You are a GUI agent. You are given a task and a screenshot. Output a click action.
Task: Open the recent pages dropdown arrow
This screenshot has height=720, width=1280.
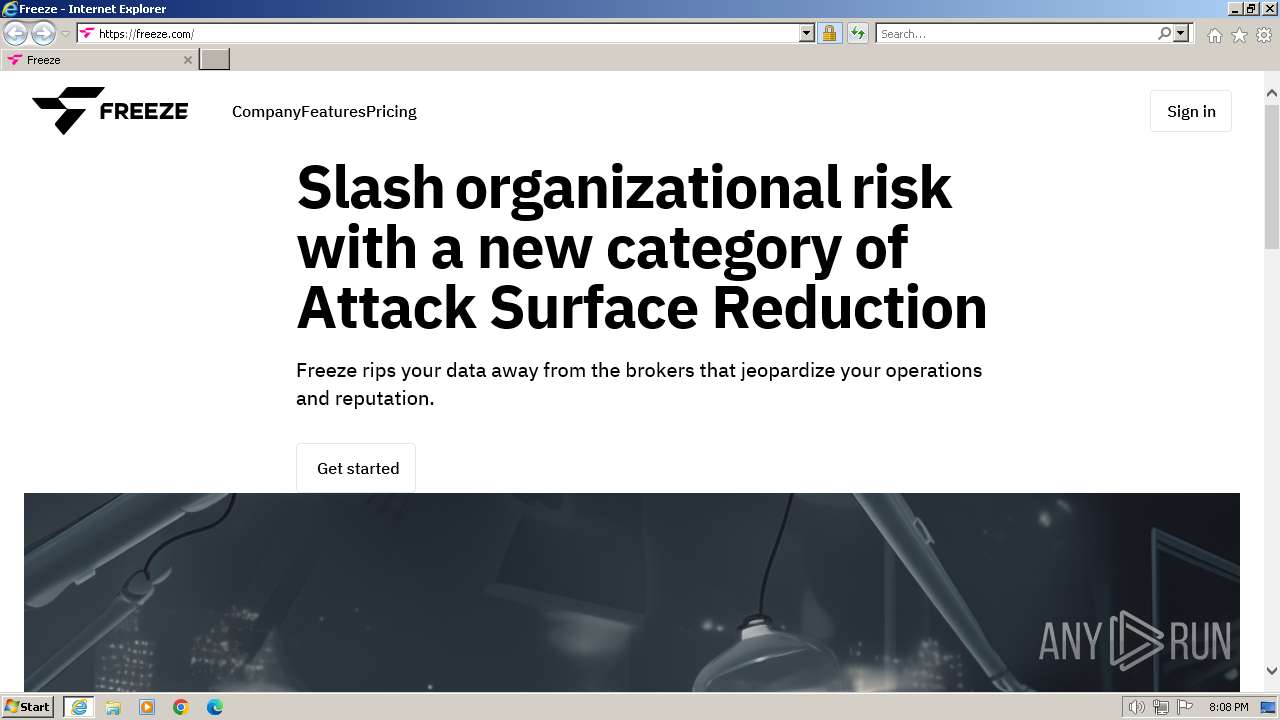point(65,34)
